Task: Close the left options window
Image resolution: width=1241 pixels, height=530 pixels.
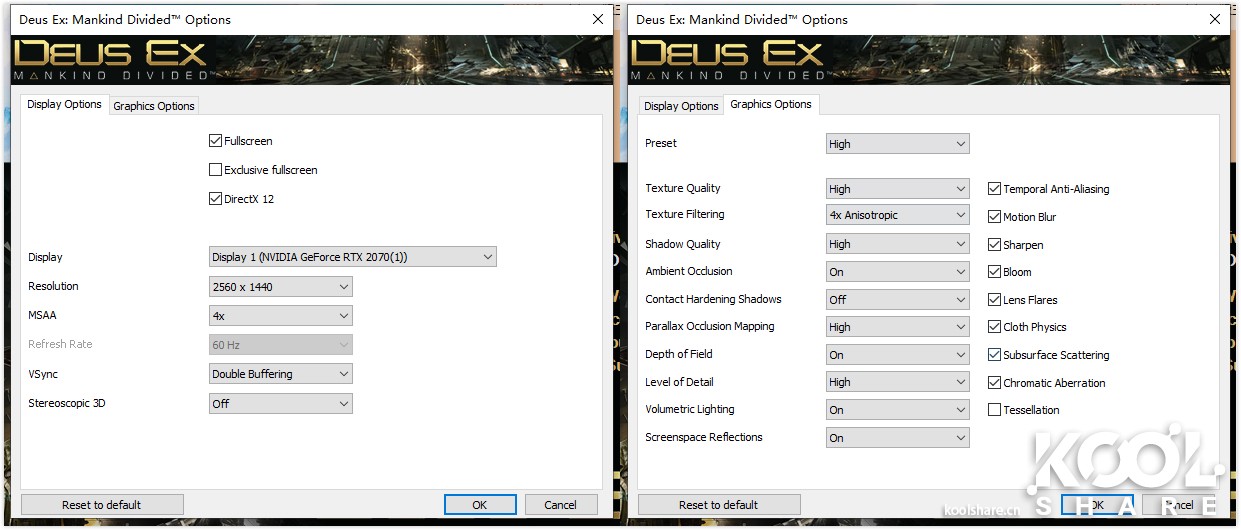Action: [598, 19]
